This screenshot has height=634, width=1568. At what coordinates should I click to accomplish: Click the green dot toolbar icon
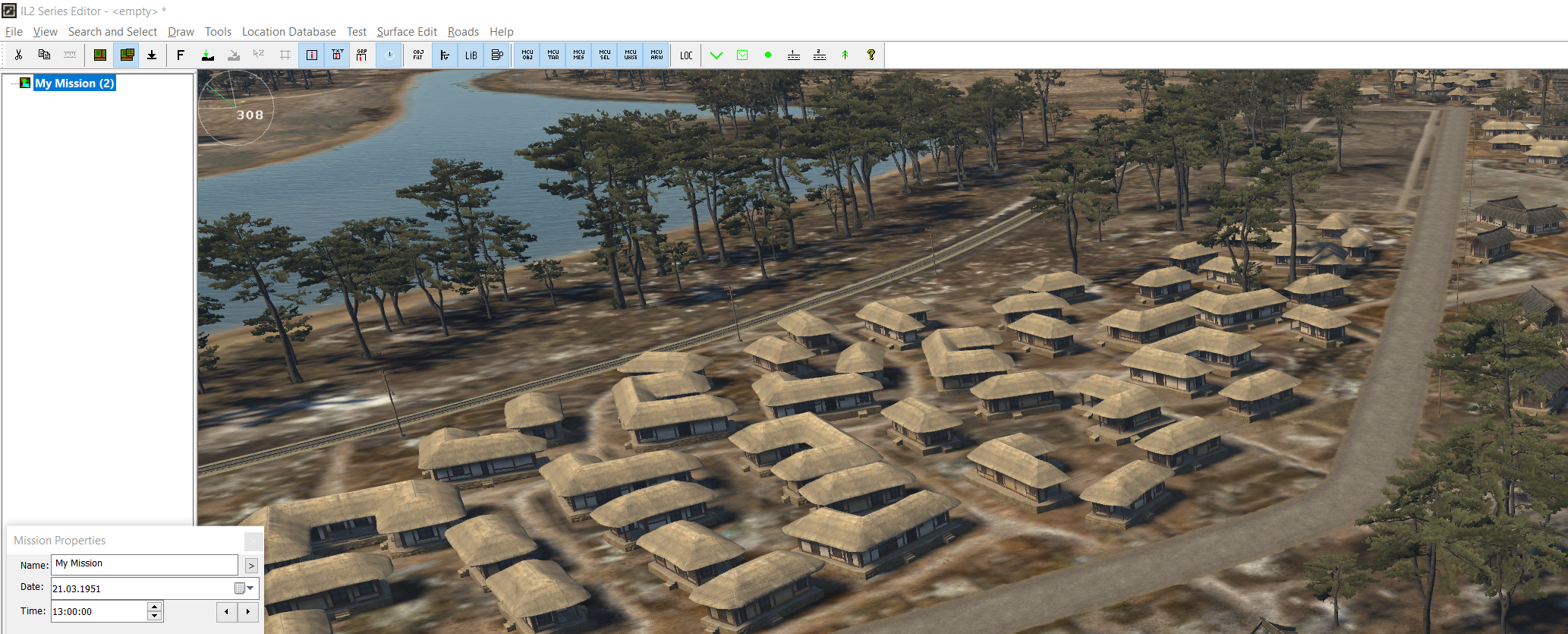coord(768,55)
